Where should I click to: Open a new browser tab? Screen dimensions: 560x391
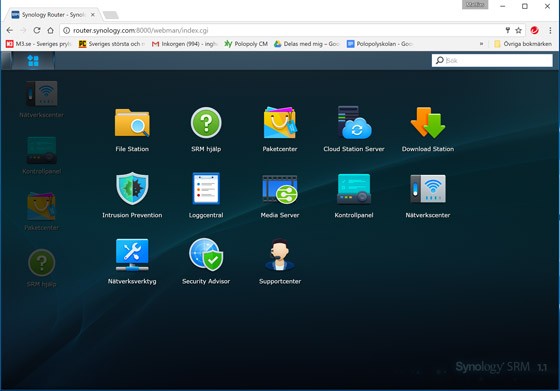coord(110,15)
